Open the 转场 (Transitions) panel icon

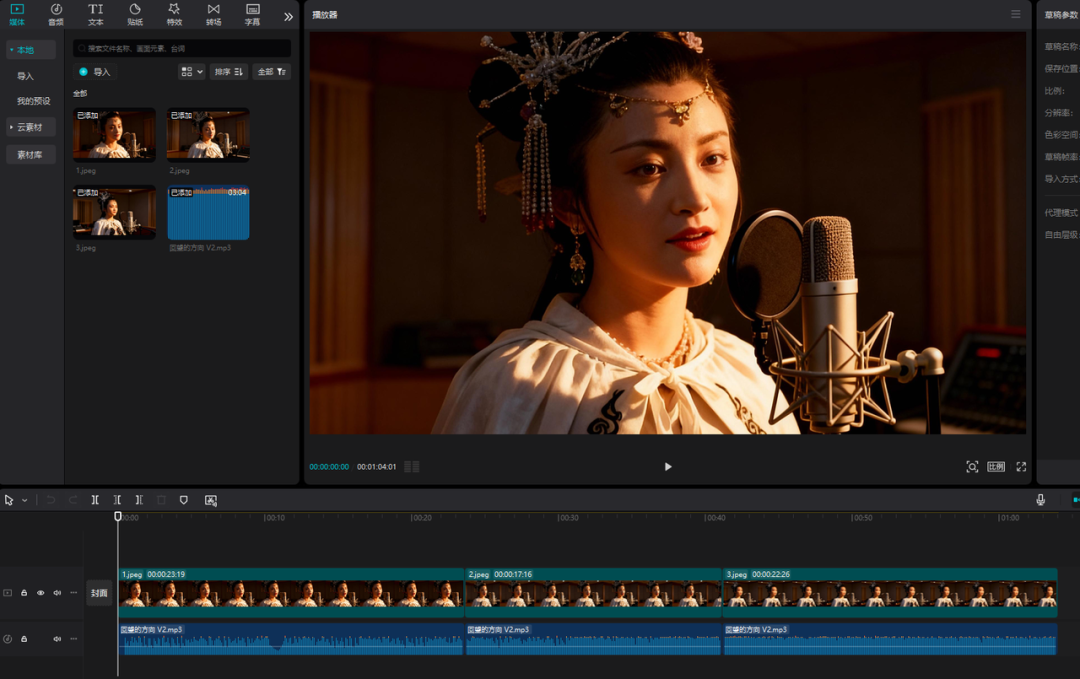(x=213, y=14)
